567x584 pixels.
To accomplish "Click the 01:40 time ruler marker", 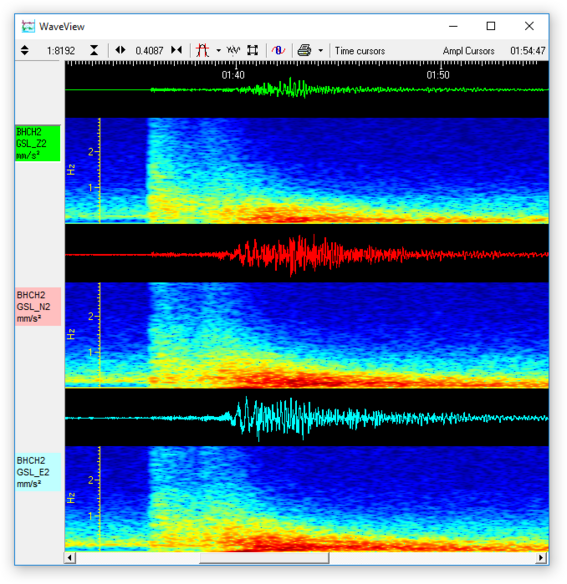I will 233,75.
